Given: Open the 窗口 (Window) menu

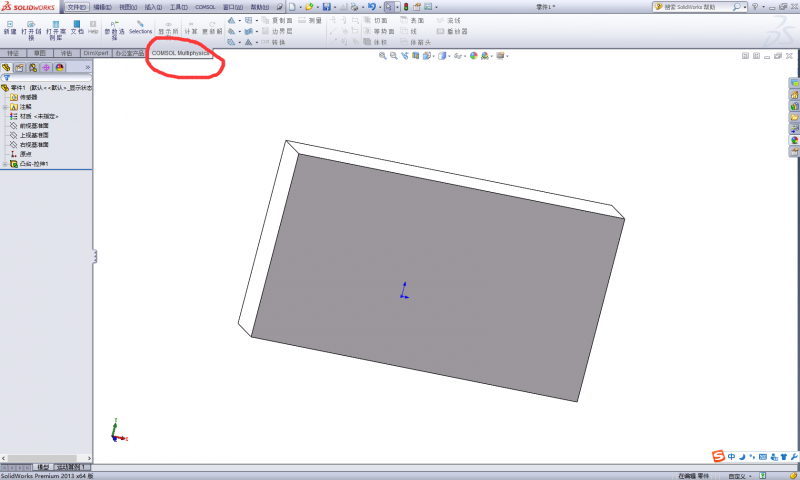Looking at the screenshot, I should (233, 7).
